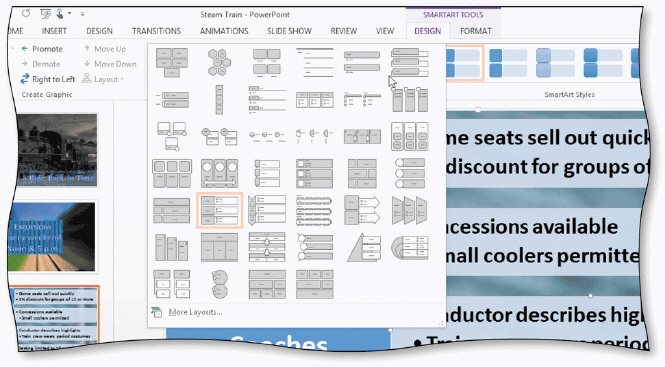Select the steam train title slide thumbnail
The image size is (665, 367).
point(57,150)
